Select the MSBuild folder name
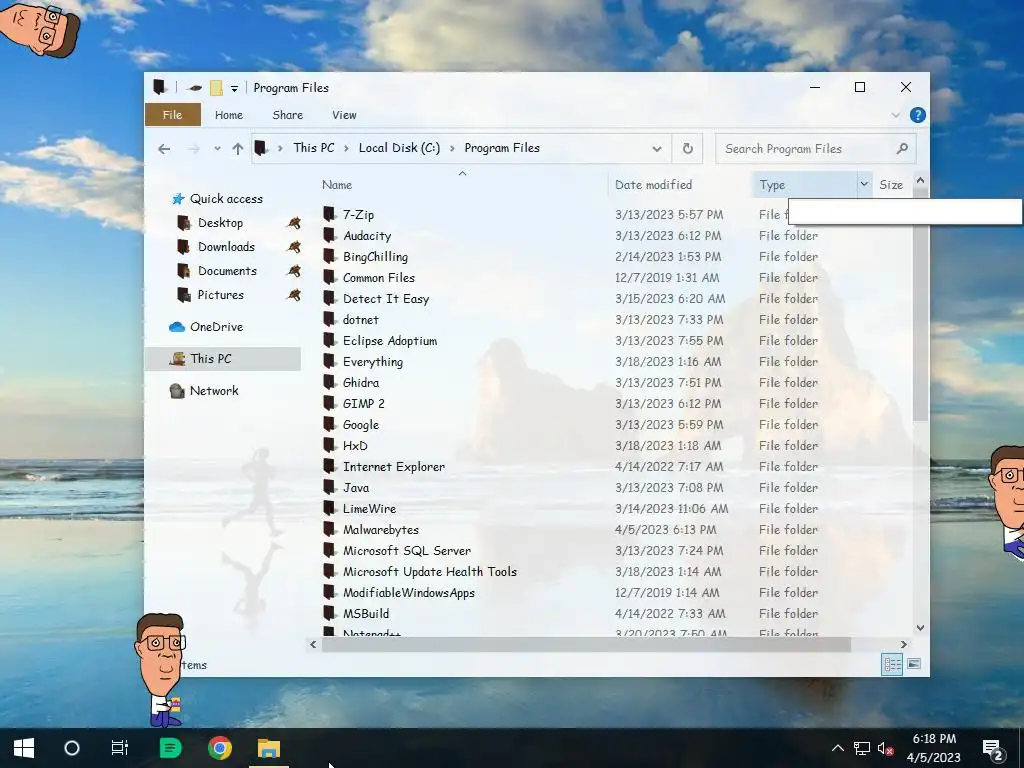1024x768 pixels. pyautogui.click(x=366, y=613)
